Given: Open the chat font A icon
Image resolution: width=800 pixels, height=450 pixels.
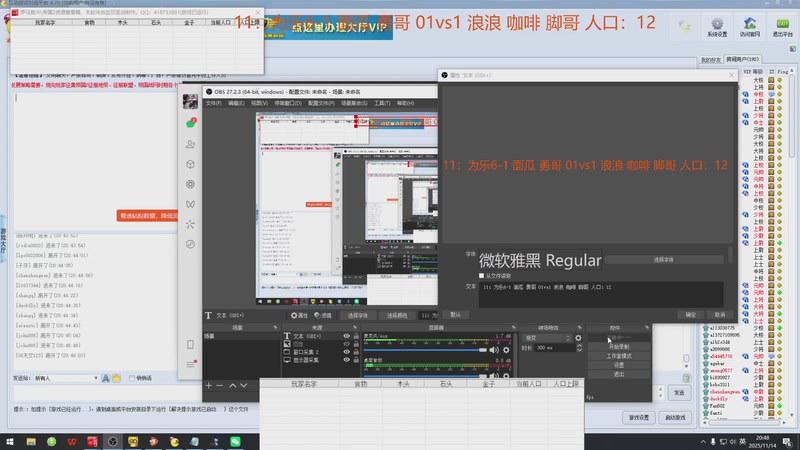Looking at the screenshot, I should tap(106, 379).
